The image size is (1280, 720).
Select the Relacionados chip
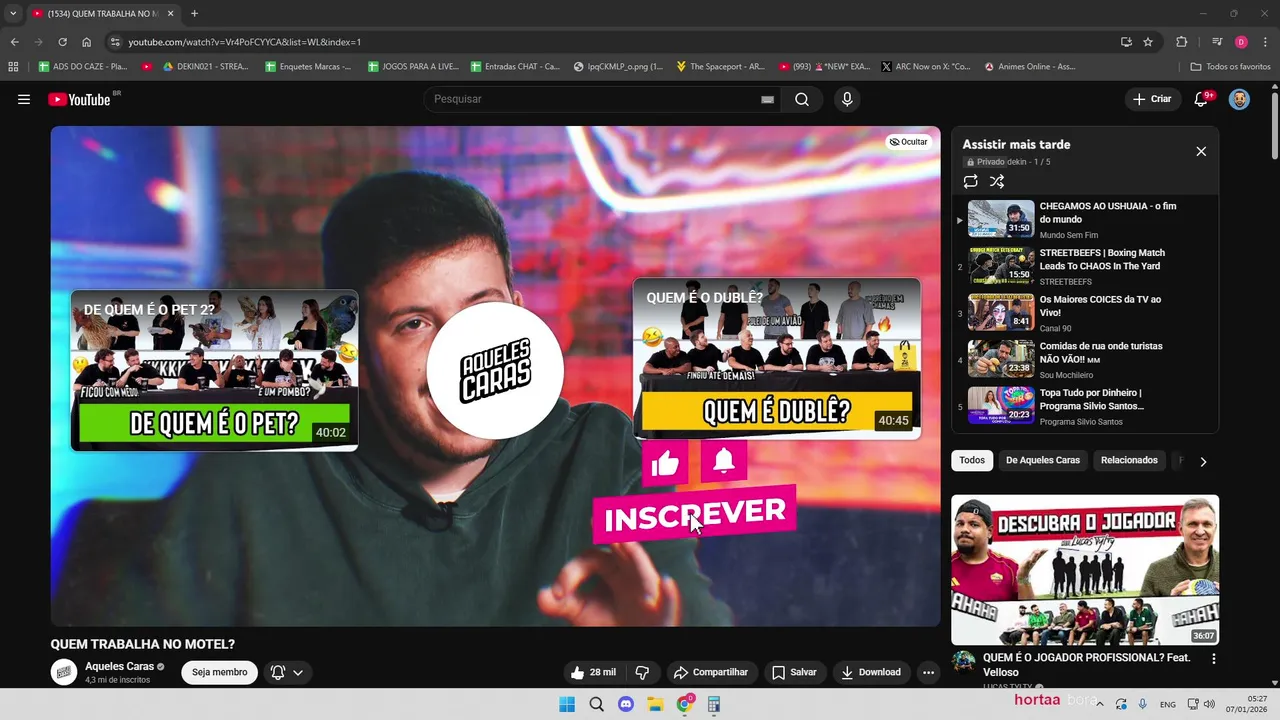1129,460
